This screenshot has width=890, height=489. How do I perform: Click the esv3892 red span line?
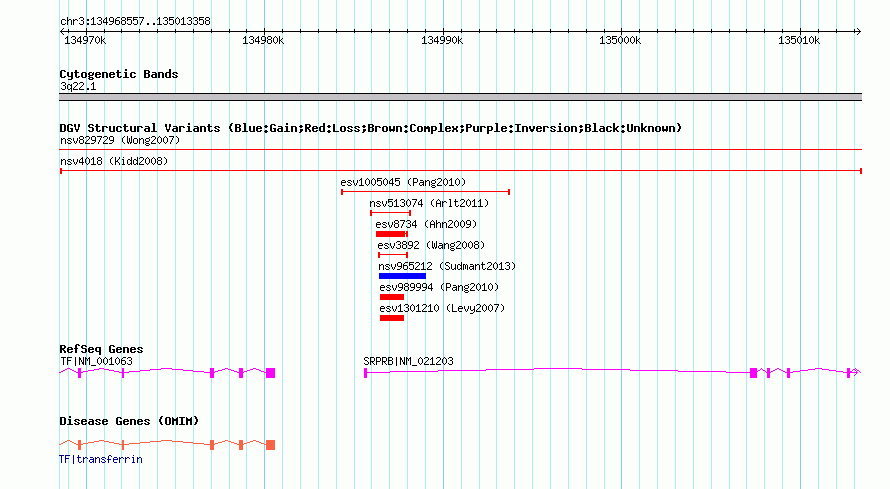coord(393,255)
